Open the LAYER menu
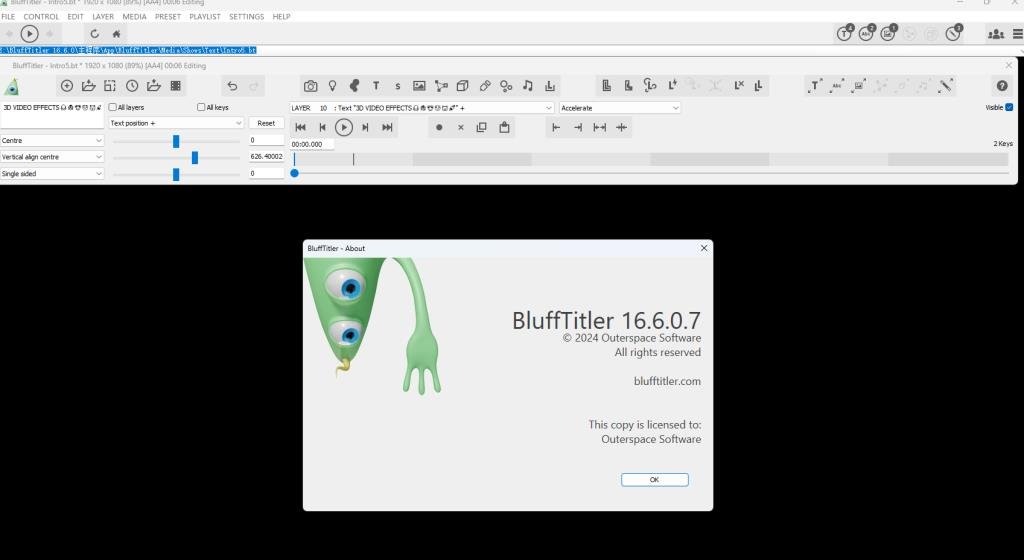 [103, 16]
